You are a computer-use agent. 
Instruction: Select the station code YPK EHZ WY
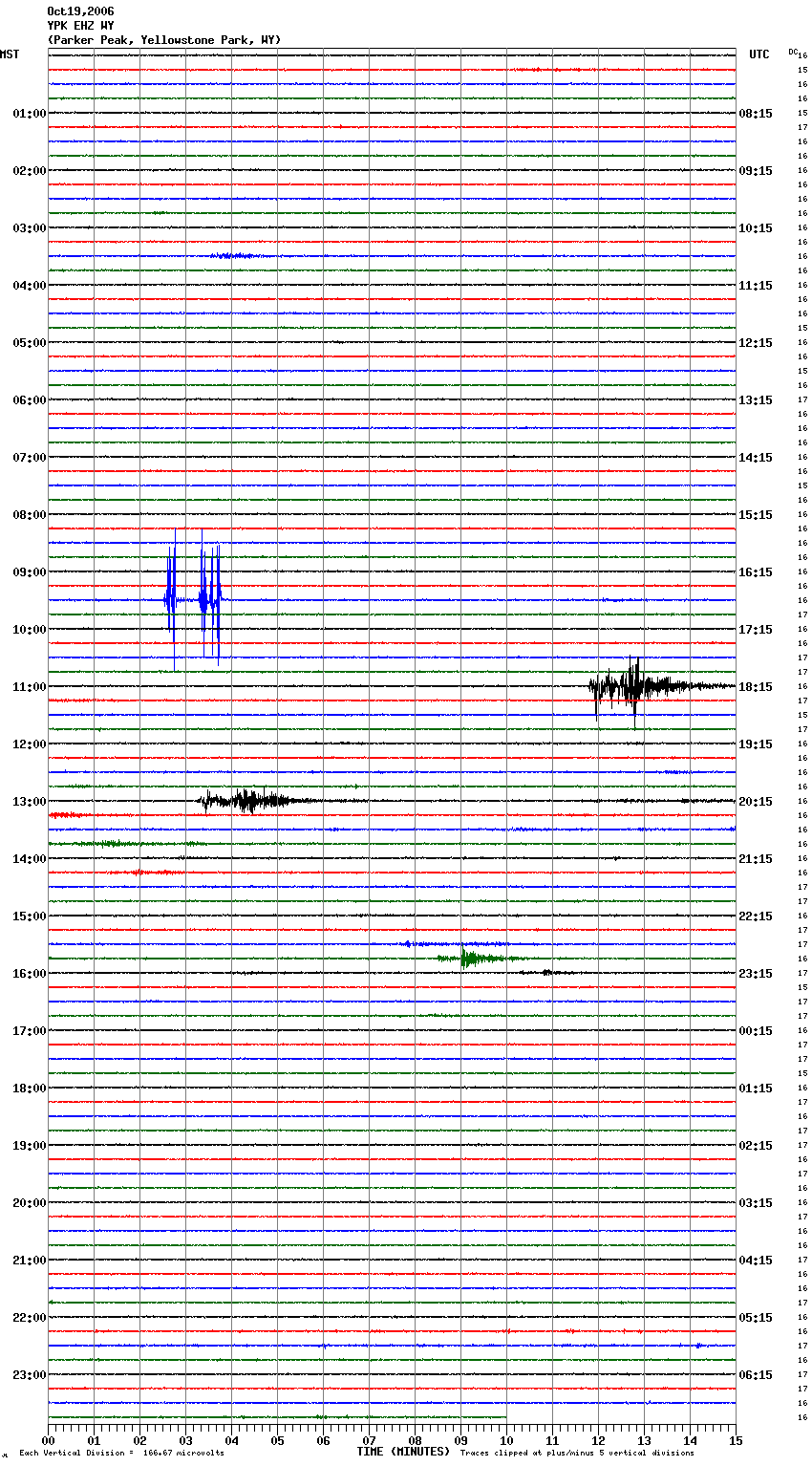tap(80, 26)
